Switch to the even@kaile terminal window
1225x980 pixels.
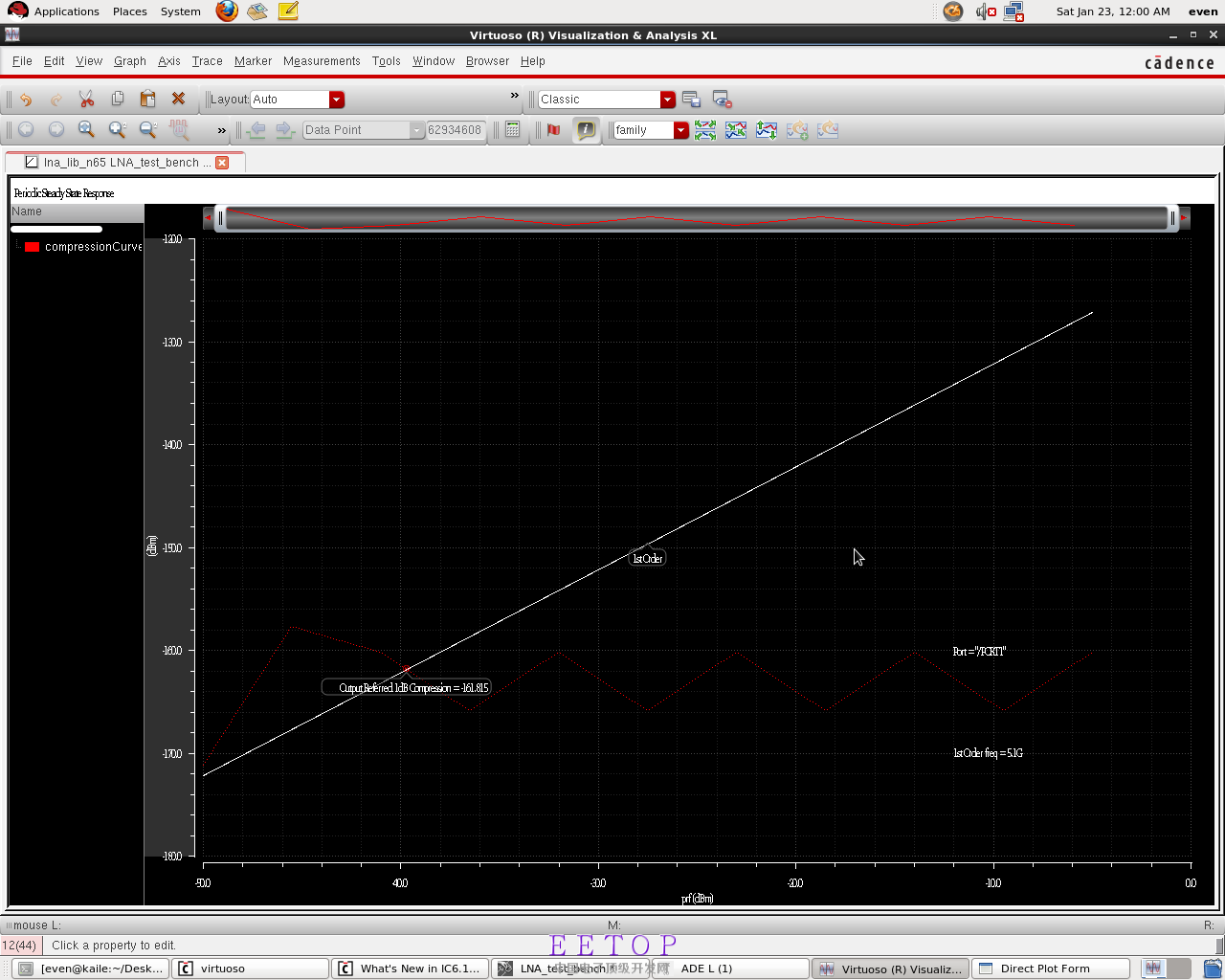click(x=91, y=969)
